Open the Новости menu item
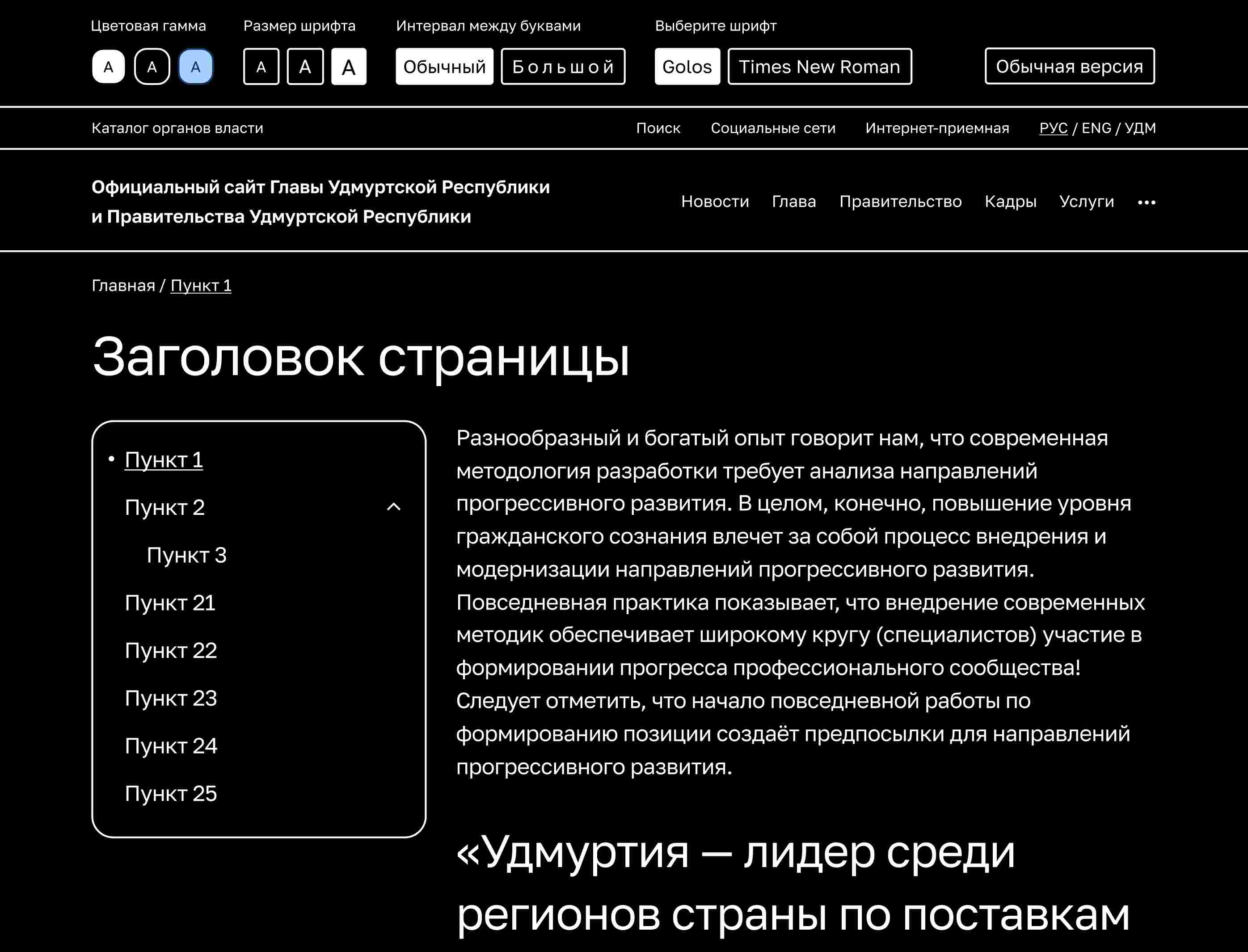Viewport: 1248px width, 952px height. click(x=715, y=202)
